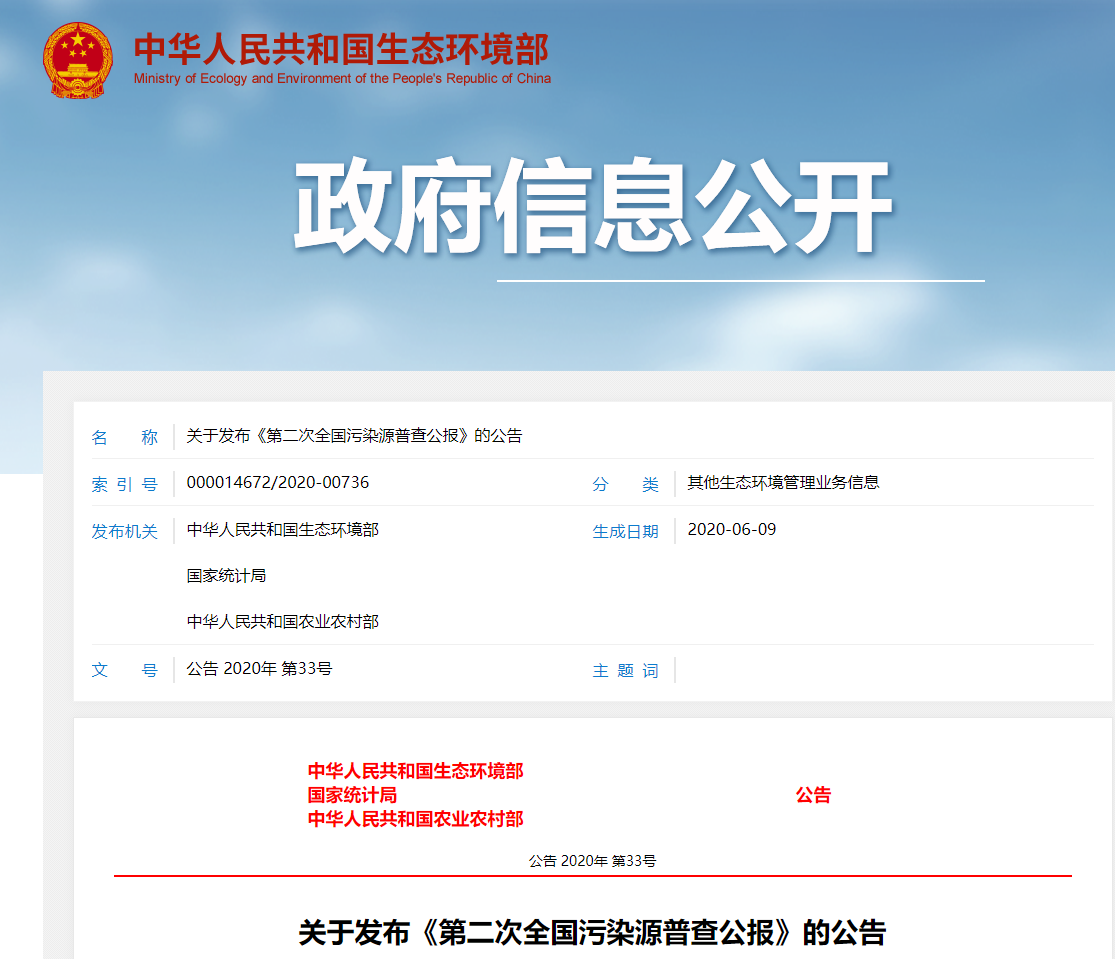Select issuing agency 国家统计局 in table

(x=226, y=575)
